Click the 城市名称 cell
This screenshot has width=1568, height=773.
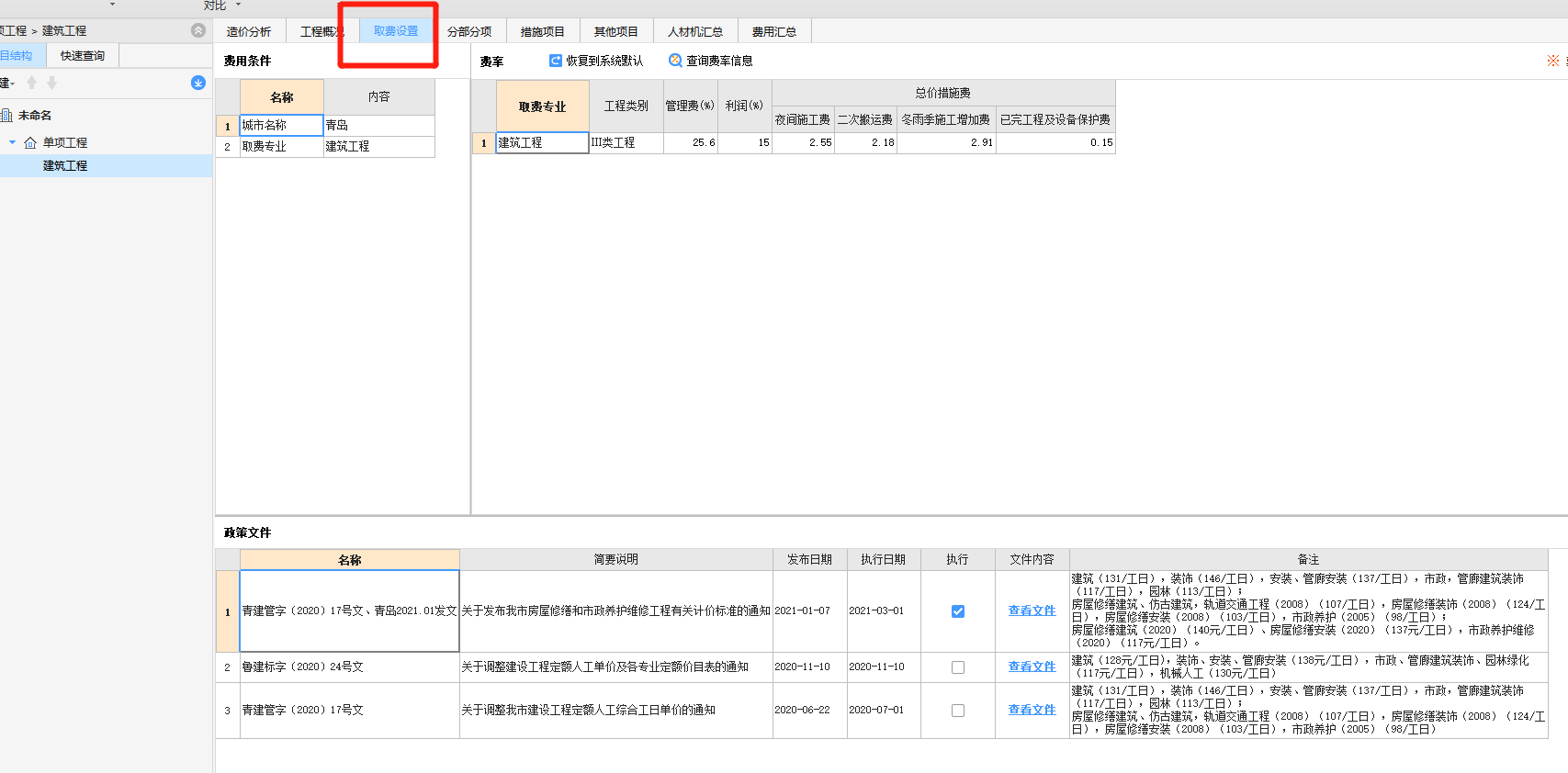pyautogui.click(x=281, y=125)
